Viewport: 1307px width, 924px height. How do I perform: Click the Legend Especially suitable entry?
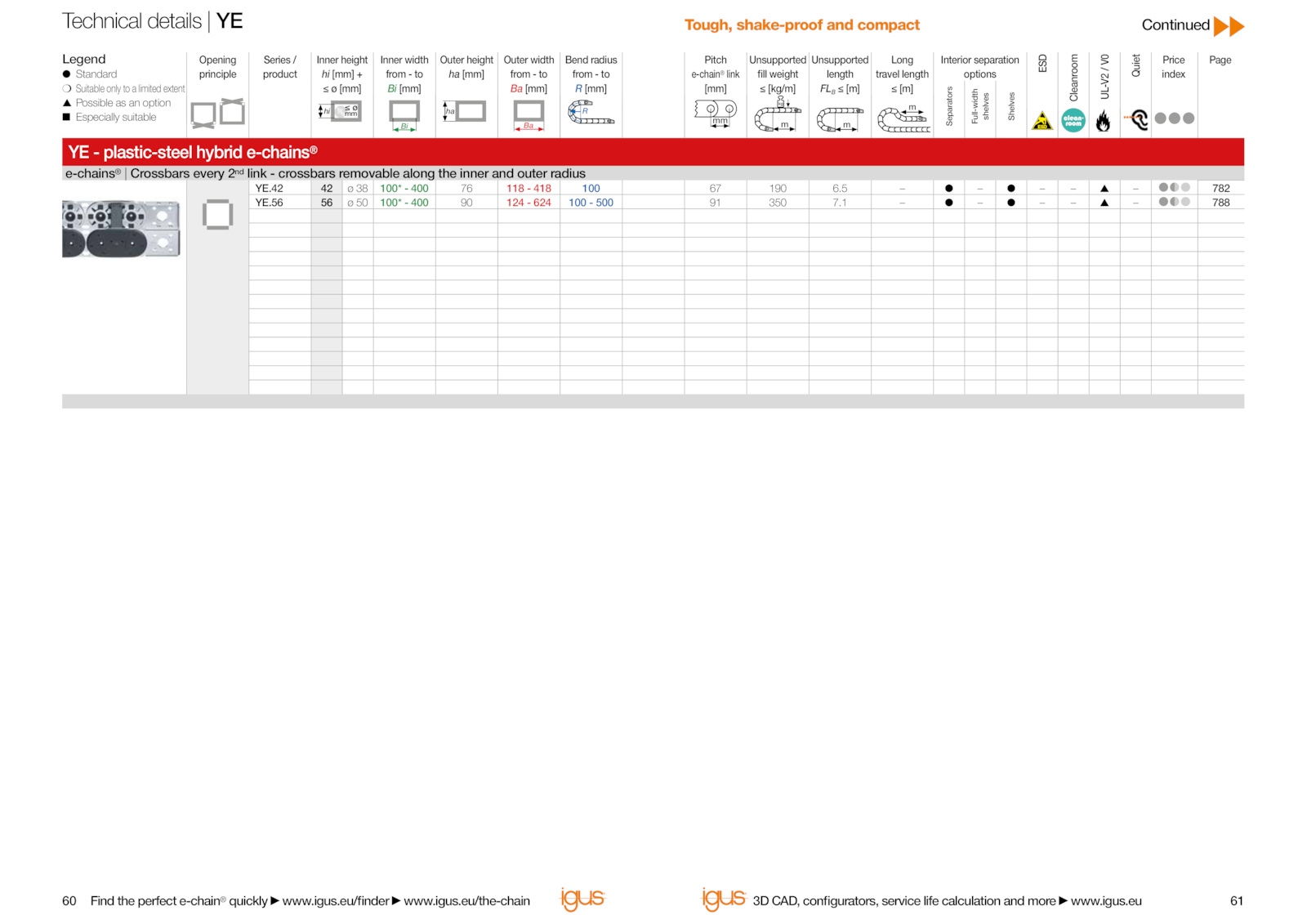pos(109,118)
